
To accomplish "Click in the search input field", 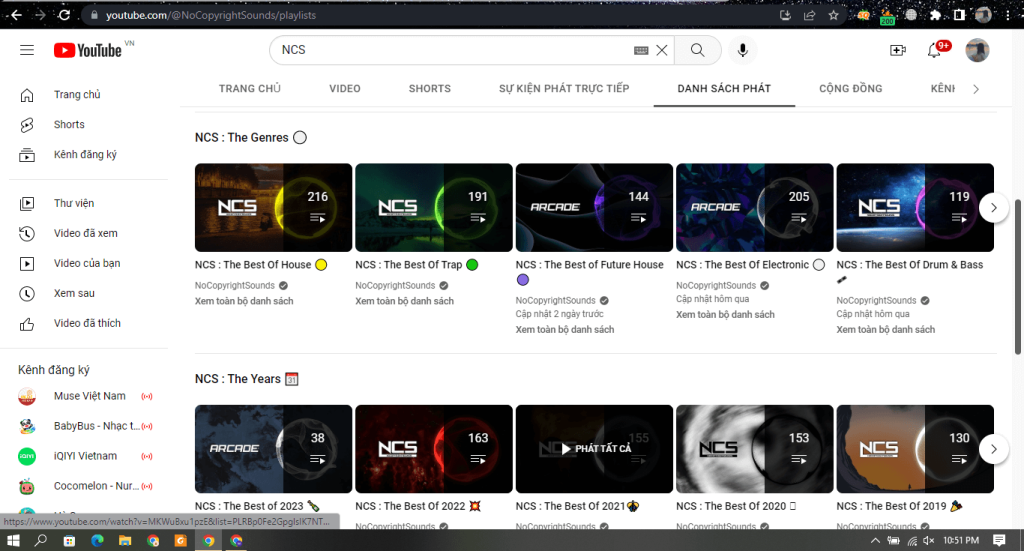I will (x=450, y=50).
